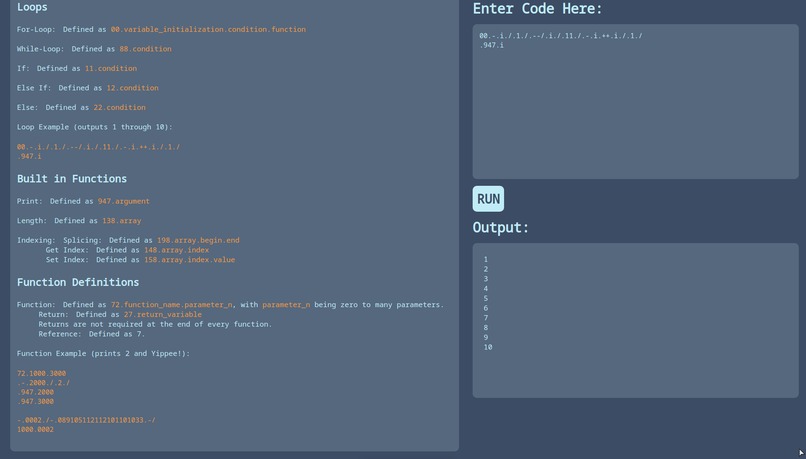
Task: Click output value 1
Action: (486, 260)
